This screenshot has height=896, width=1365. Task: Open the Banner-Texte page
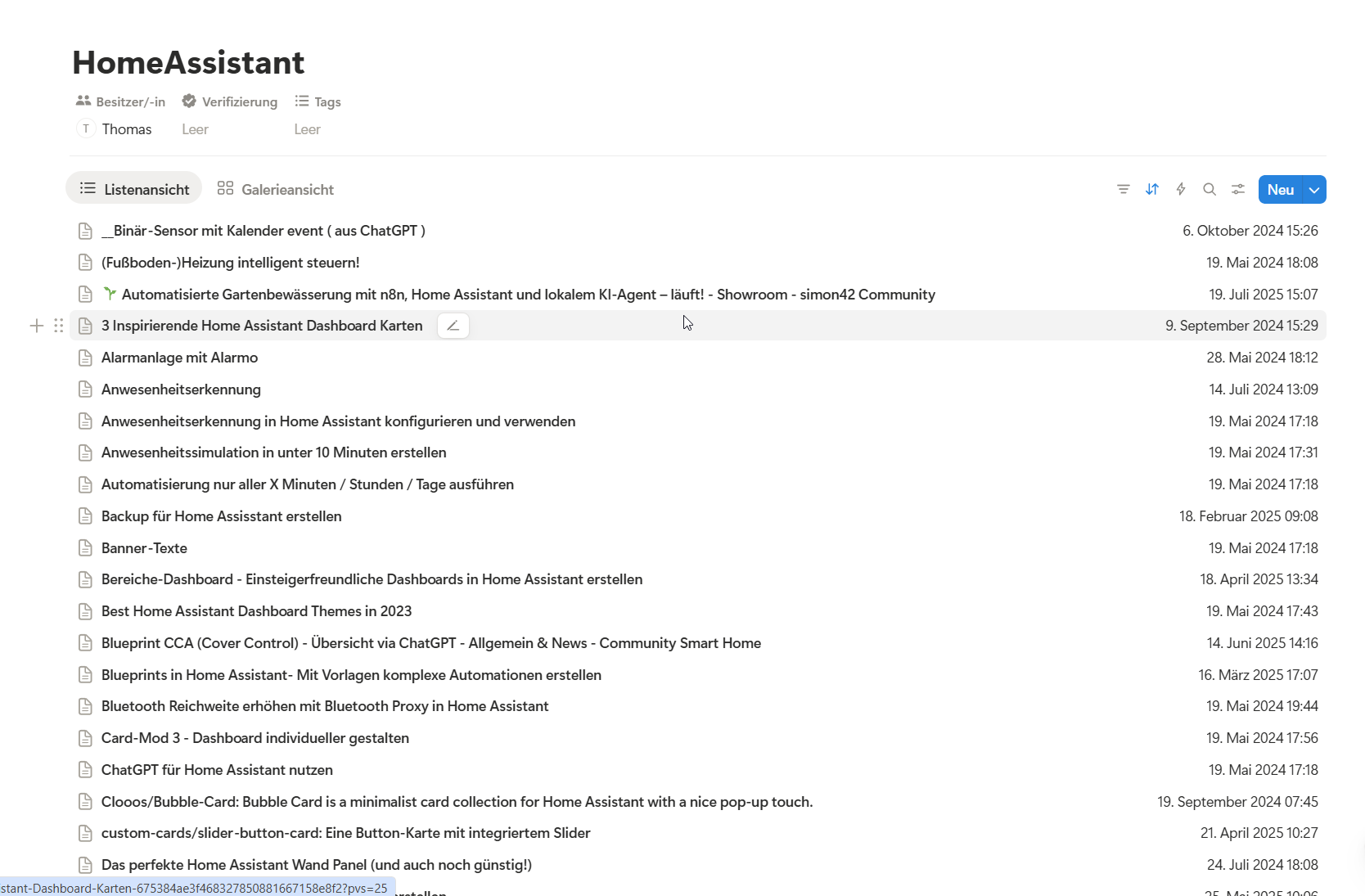tap(144, 548)
